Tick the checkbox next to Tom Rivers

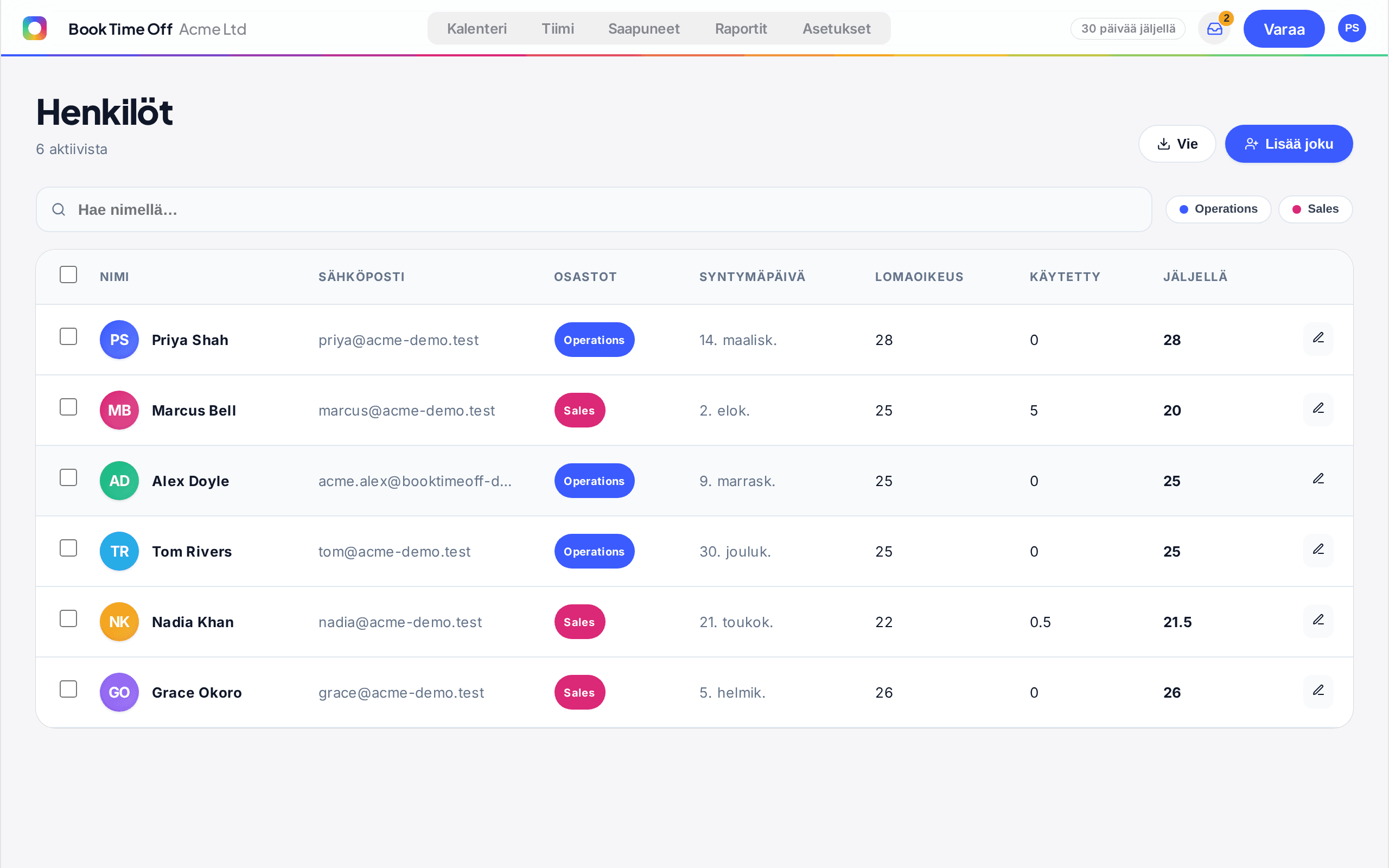(68, 548)
